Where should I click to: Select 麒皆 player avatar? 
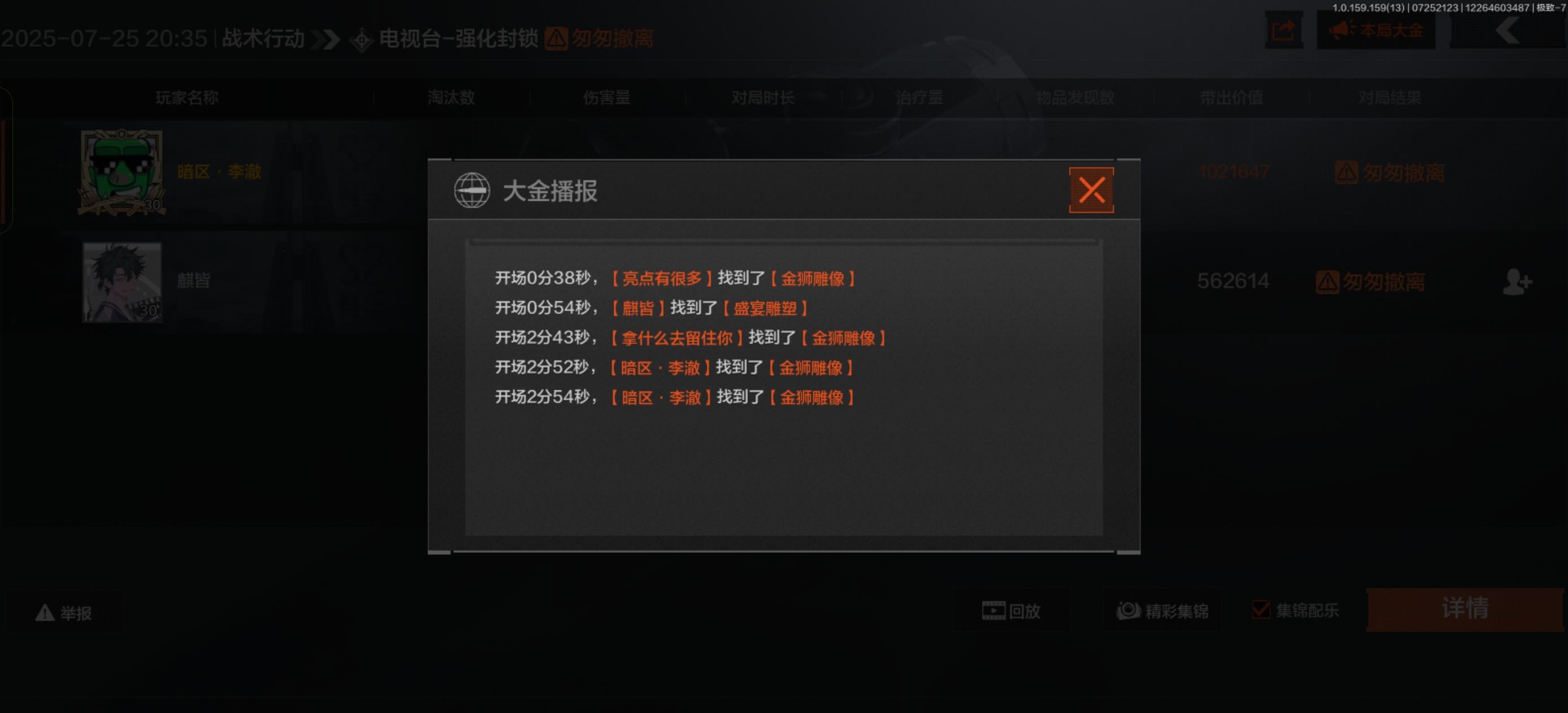click(x=122, y=282)
